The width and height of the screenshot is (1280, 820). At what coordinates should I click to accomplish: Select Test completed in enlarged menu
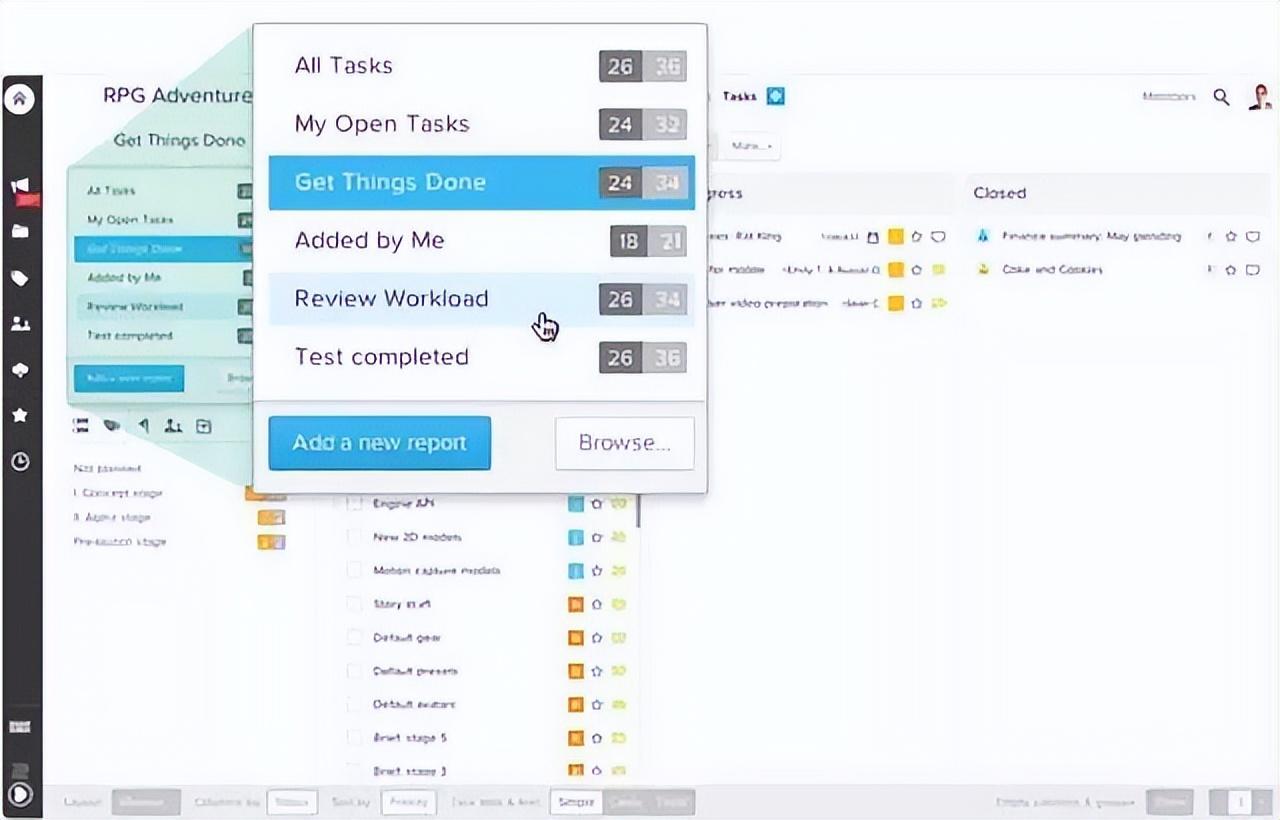tap(482, 357)
